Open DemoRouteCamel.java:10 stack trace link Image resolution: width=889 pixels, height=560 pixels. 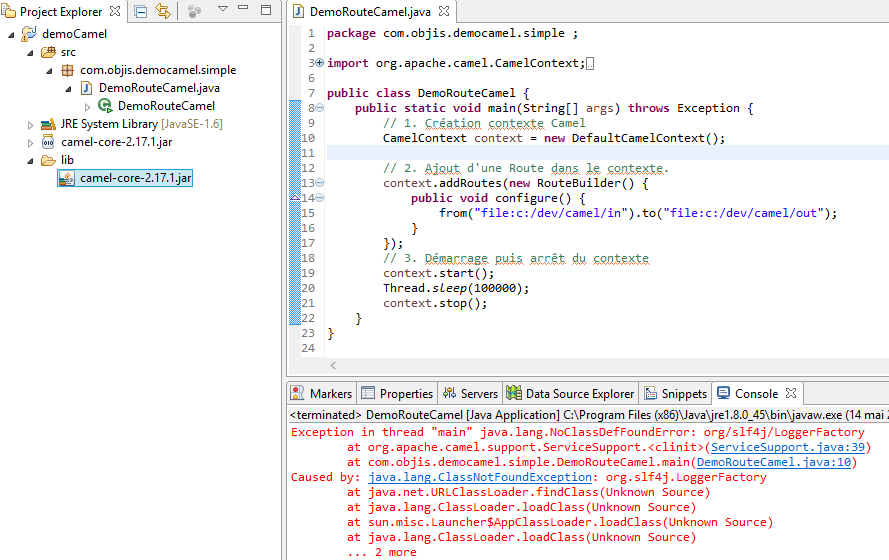tap(774, 463)
